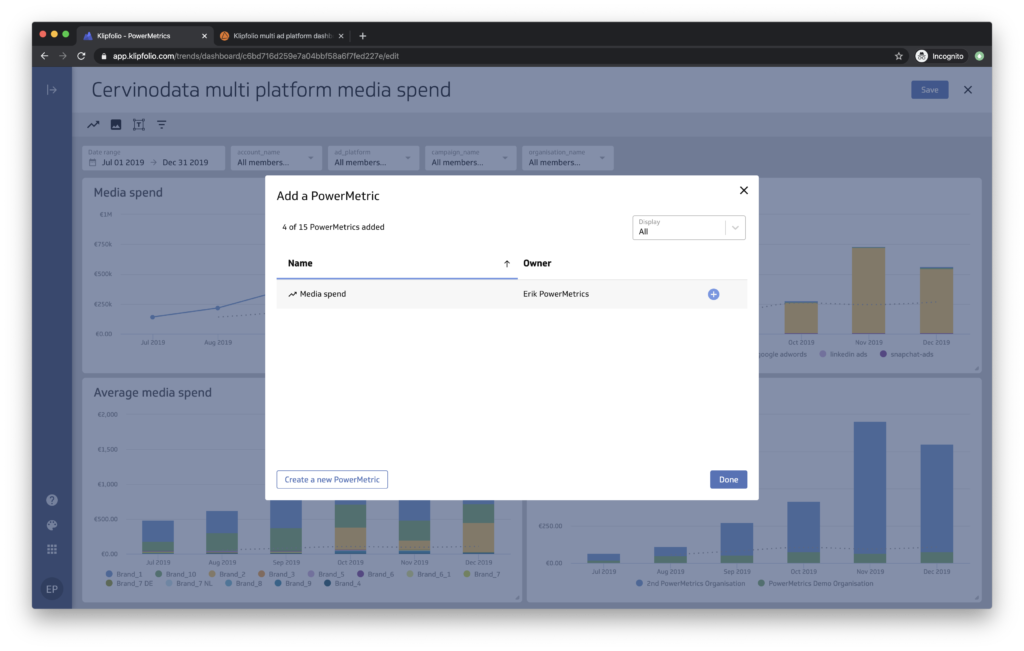Click the add image toolbar icon
The height and width of the screenshot is (651, 1024).
116,125
